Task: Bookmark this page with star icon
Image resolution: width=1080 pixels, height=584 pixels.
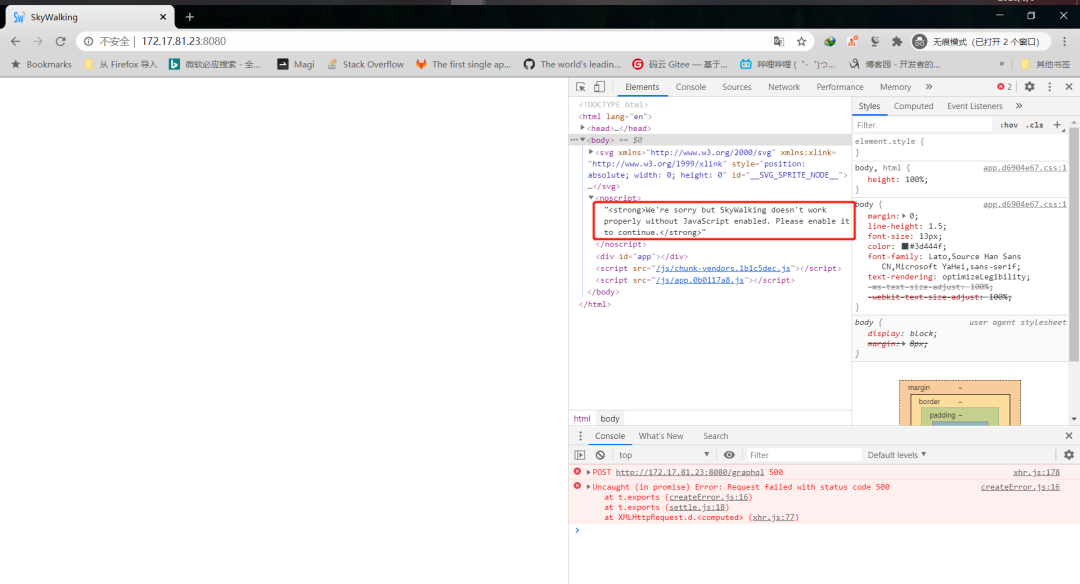Action: pyautogui.click(x=801, y=41)
